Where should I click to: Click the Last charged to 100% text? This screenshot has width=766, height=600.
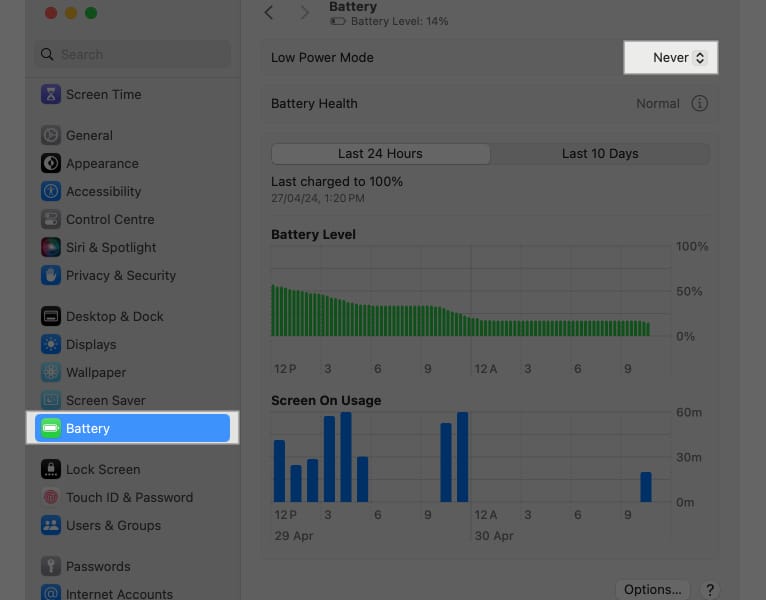click(337, 181)
